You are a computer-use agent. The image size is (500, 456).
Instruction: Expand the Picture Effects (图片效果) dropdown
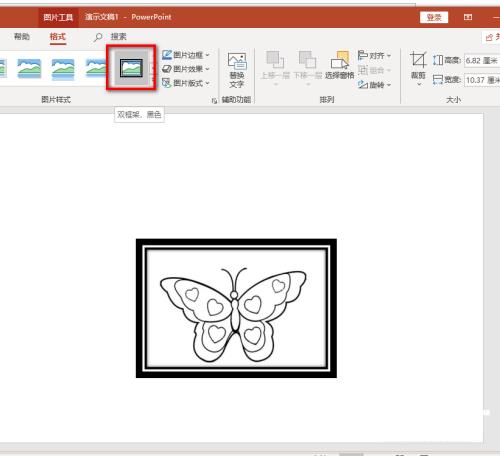click(186, 69)
